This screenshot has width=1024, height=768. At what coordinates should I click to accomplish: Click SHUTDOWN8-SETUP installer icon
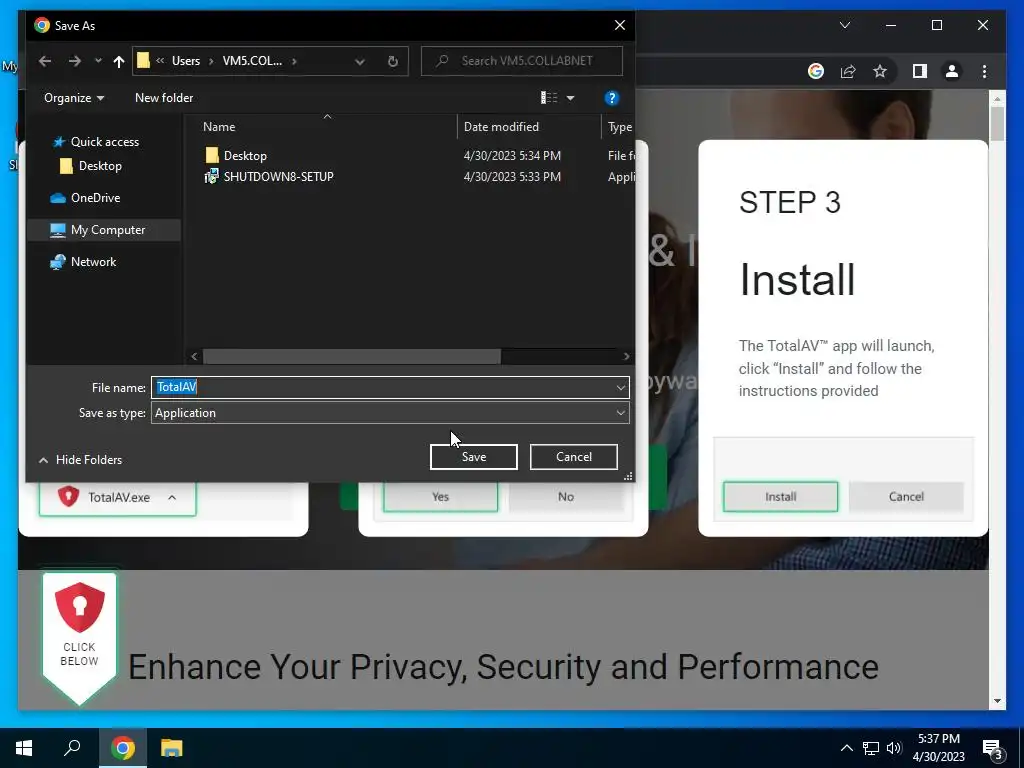tap(212, 176)
